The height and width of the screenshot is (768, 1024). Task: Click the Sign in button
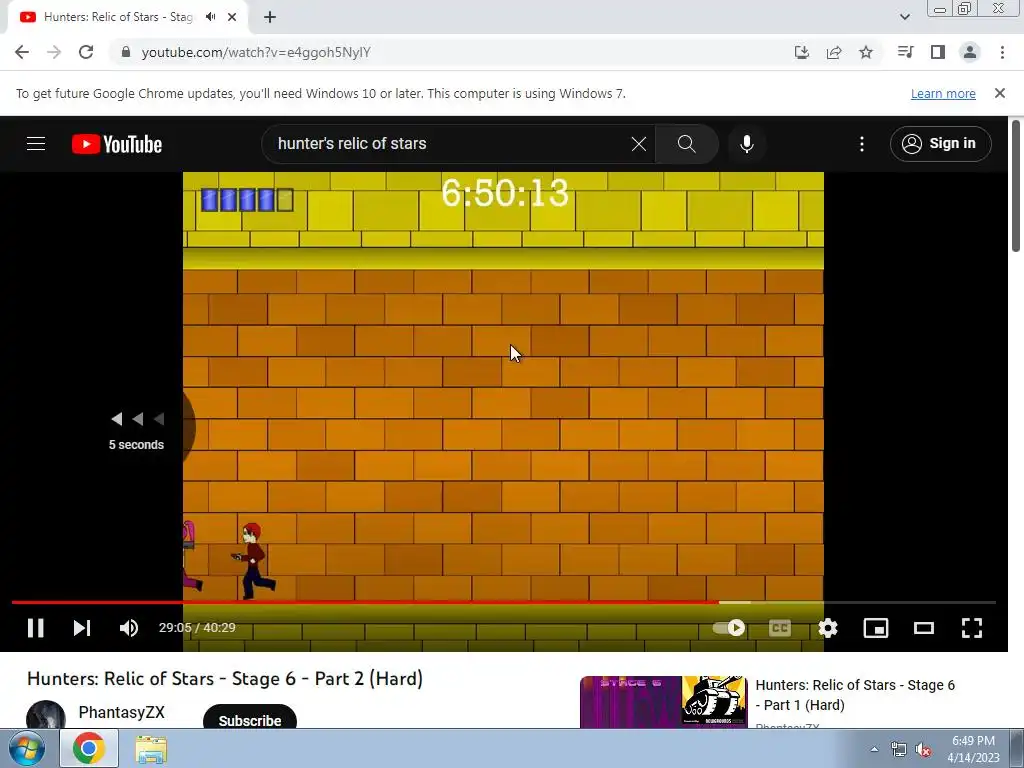[940, 144]
